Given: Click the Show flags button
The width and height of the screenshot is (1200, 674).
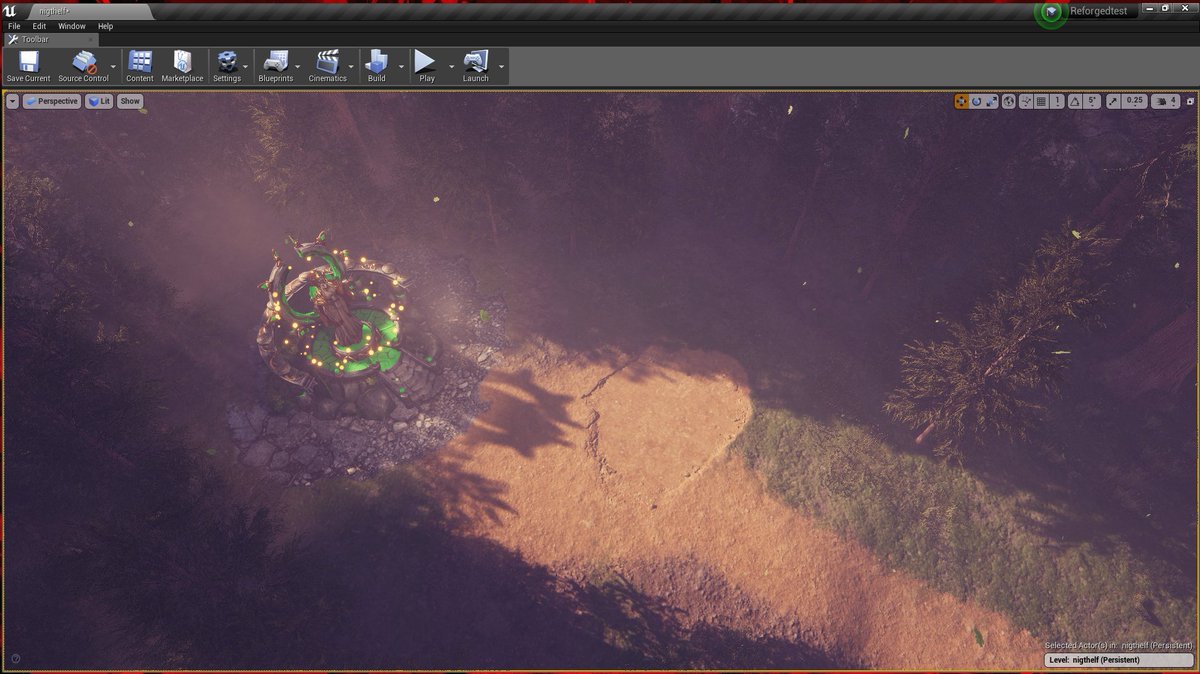Looking at the screenshot, I should point(130,101).
